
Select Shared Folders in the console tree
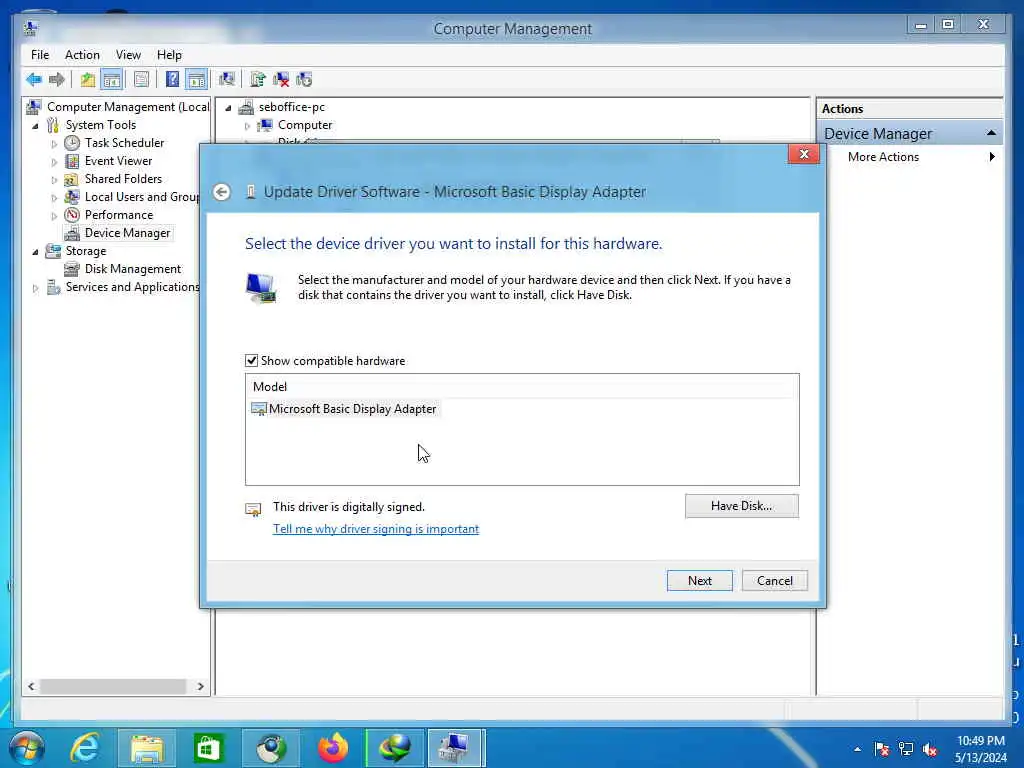tap(123, 179)
